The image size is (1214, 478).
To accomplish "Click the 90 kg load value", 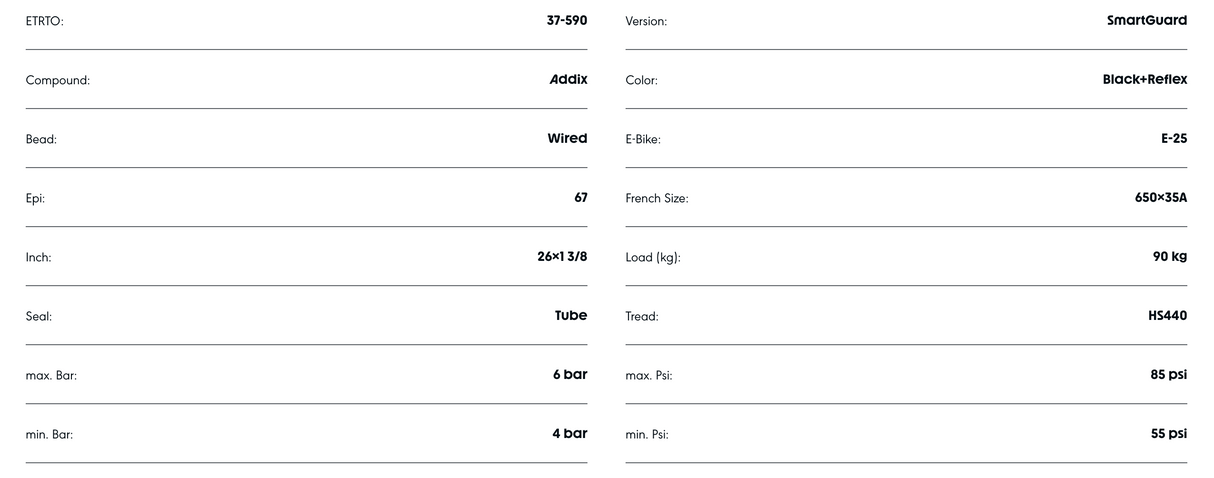I will [1170, 256].
